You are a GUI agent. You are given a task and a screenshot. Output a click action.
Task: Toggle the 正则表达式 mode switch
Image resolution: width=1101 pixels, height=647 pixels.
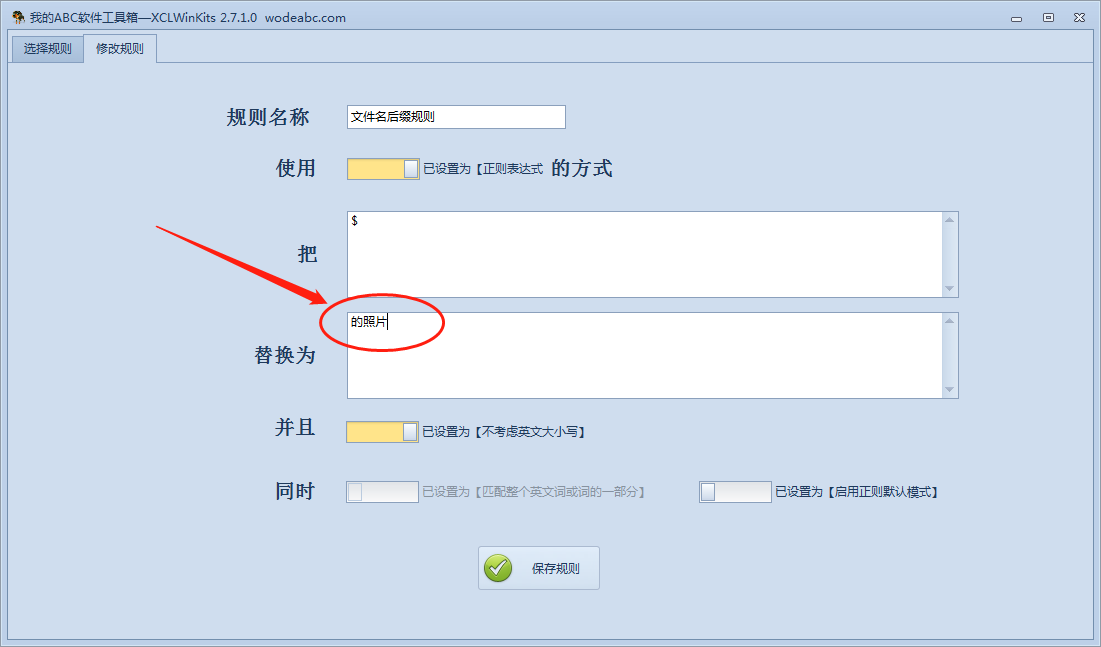383,169
